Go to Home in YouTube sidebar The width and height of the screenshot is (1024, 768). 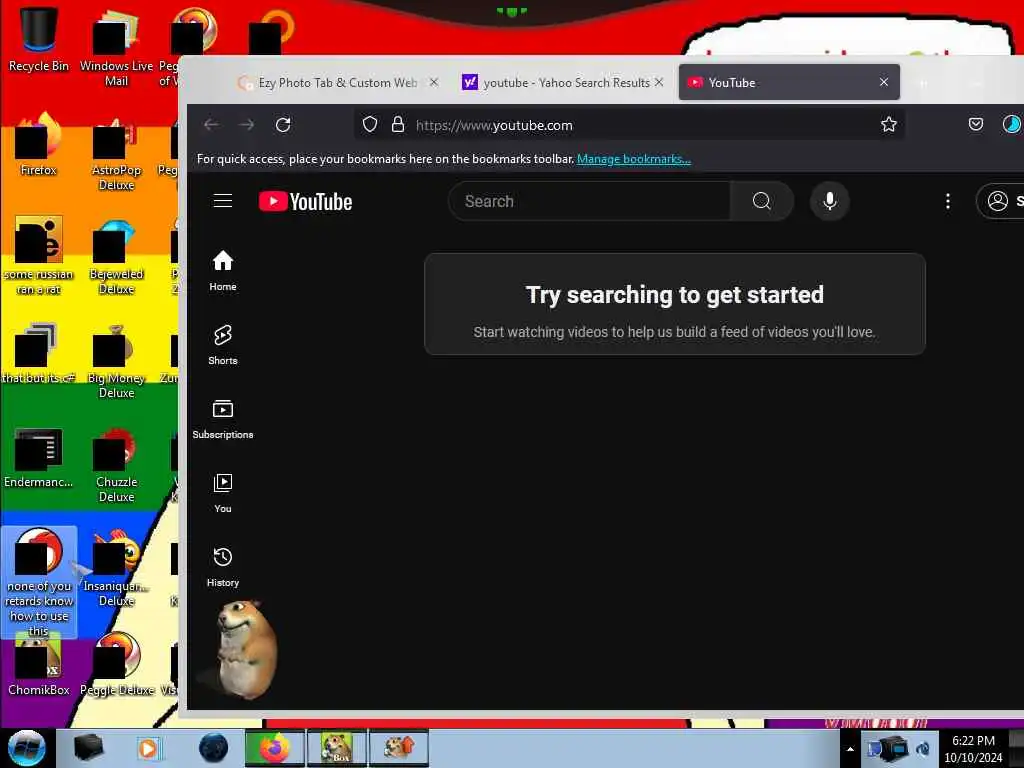click(x=223, y=270)
